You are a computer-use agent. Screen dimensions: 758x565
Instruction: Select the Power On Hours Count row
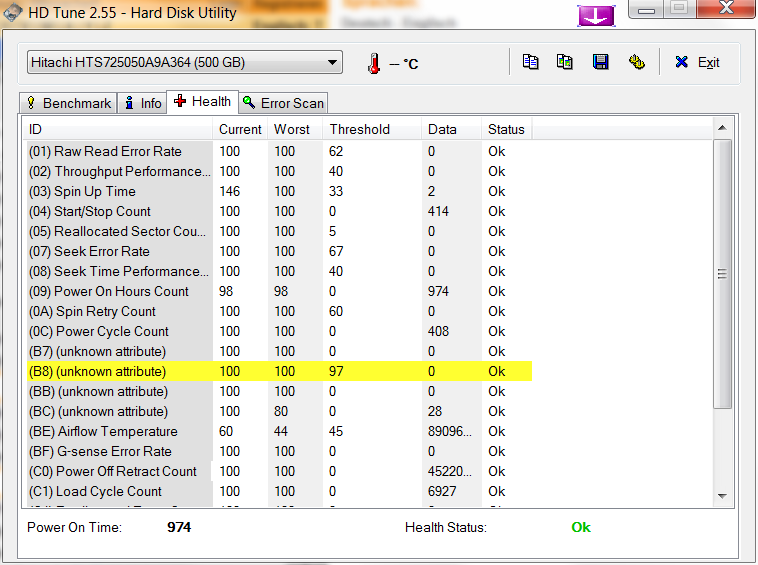(279, 291)
